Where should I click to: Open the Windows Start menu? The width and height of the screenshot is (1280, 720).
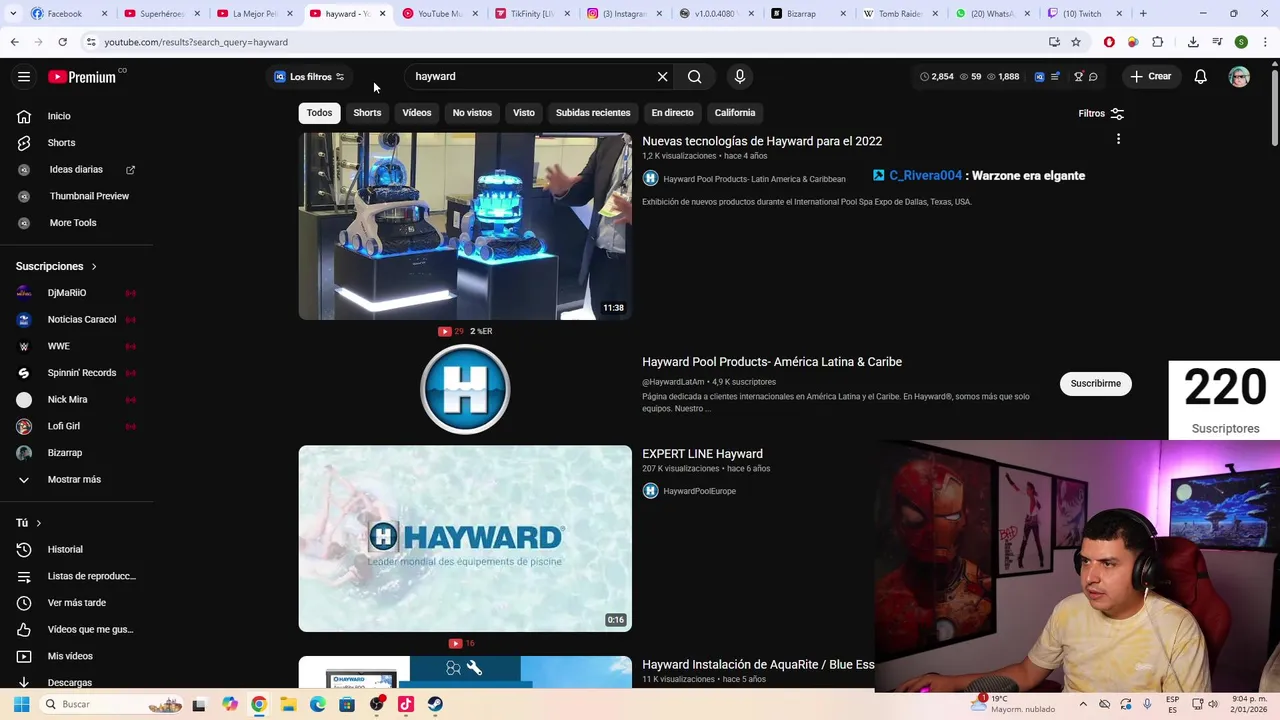(21, 704)
